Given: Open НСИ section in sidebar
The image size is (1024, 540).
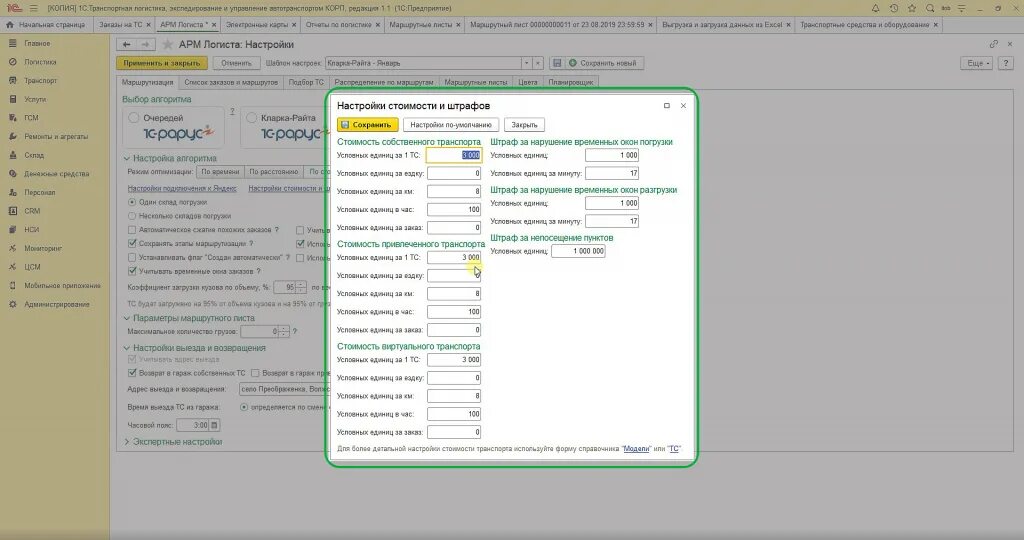Looking at the screenshot, I should (31, 229).
